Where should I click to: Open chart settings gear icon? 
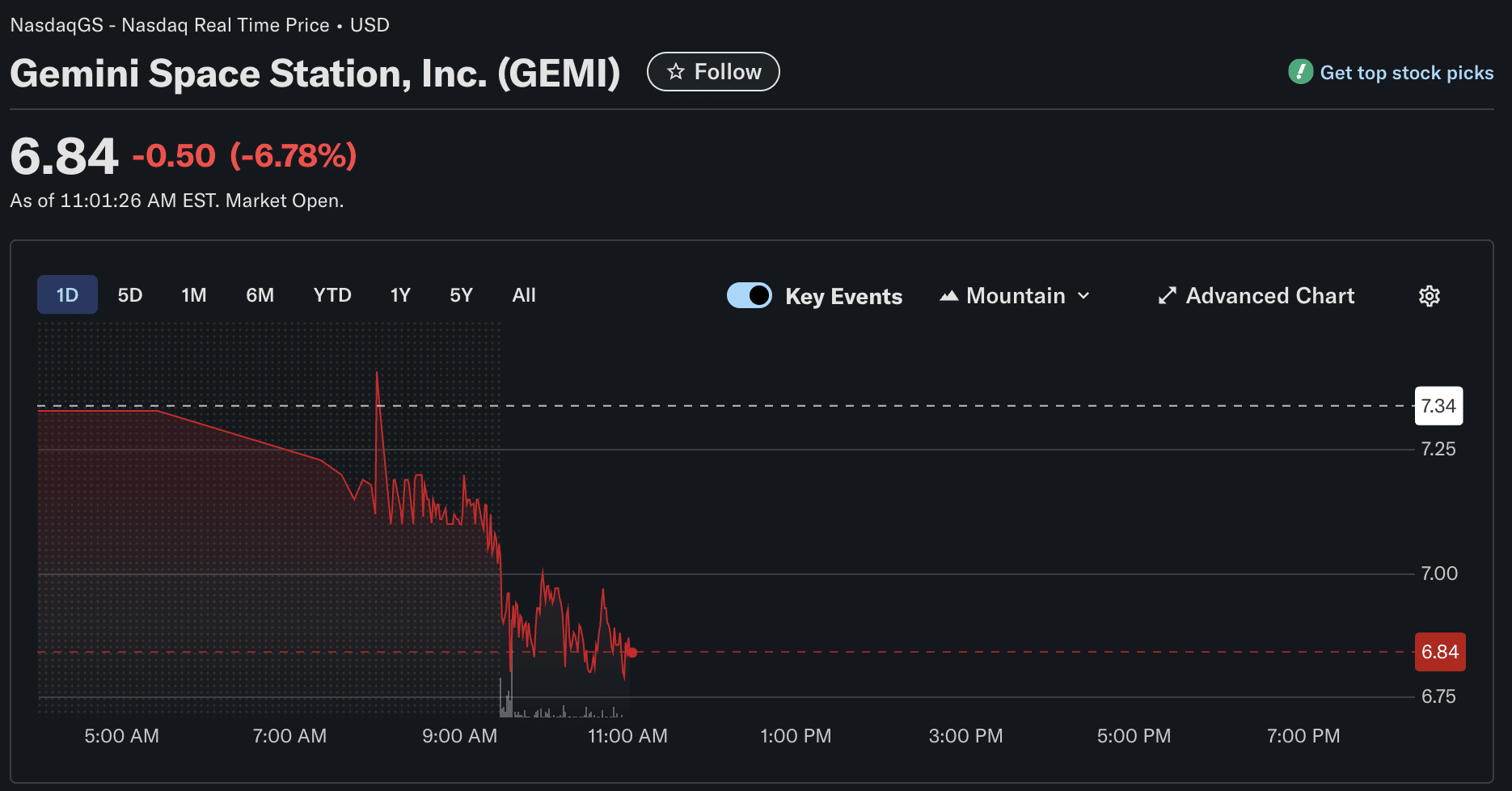click(1429, 296)
